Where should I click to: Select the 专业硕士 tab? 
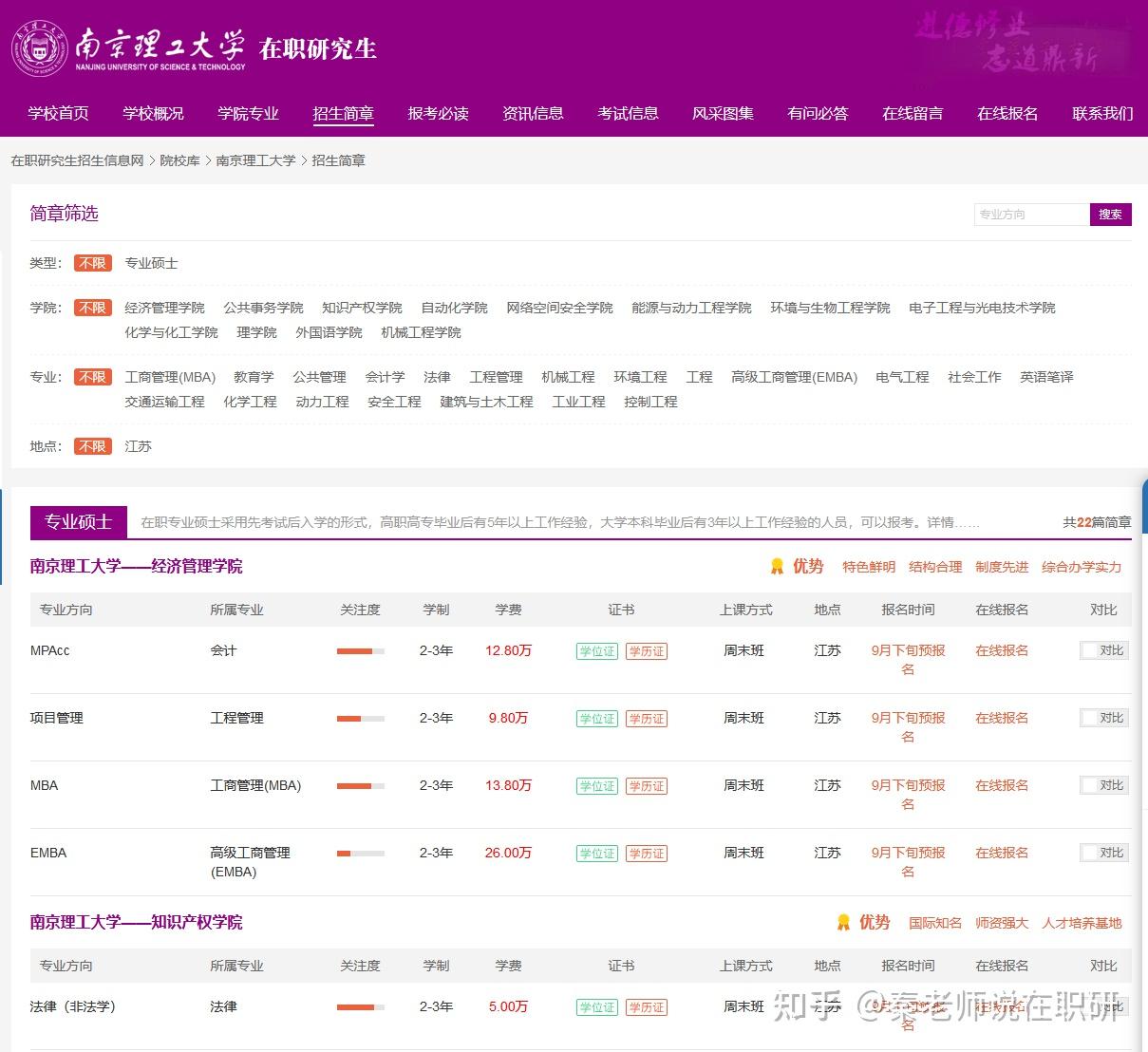tap(79, 522)
